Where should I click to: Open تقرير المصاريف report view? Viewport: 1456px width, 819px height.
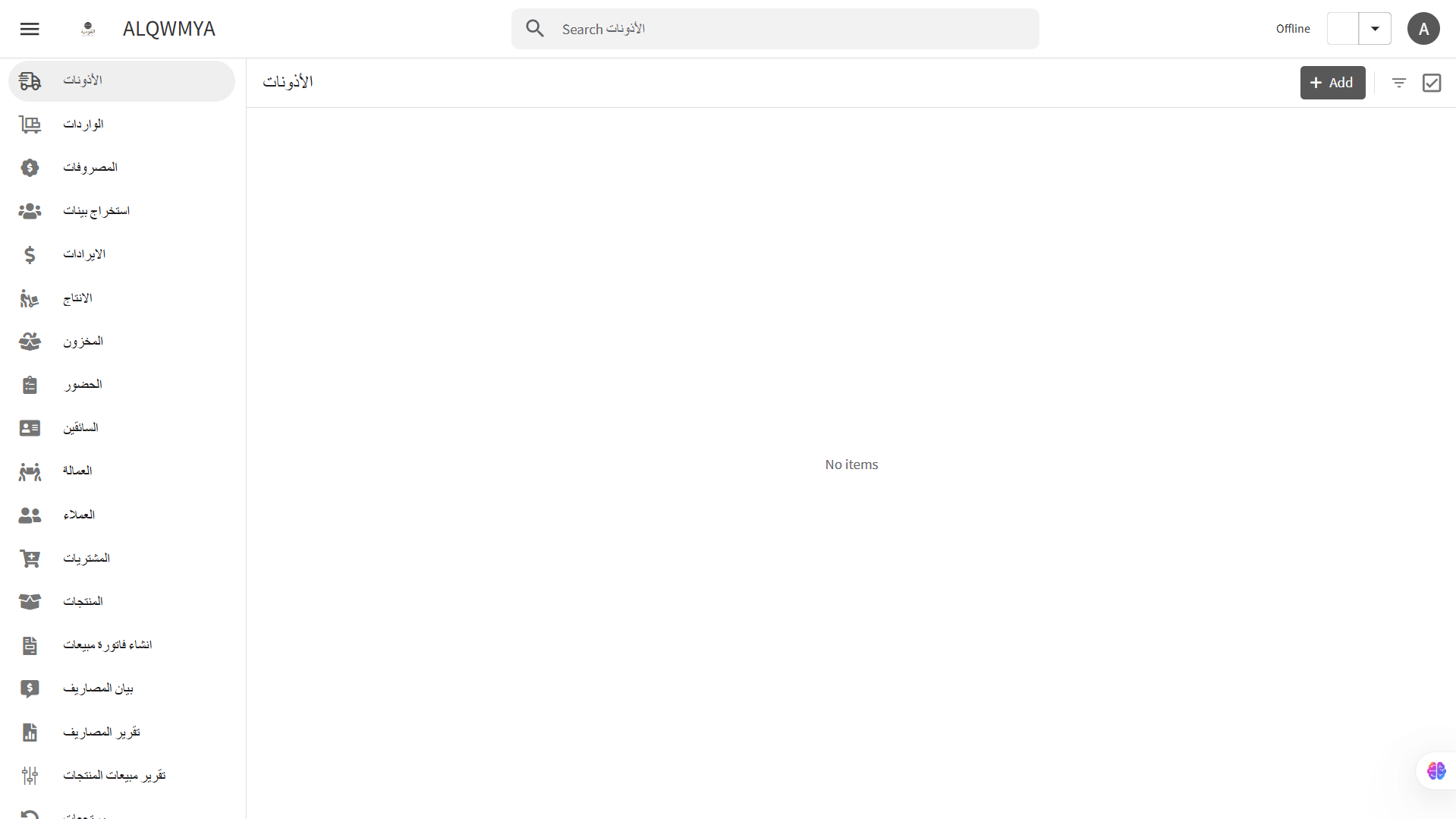coord(102,732)
